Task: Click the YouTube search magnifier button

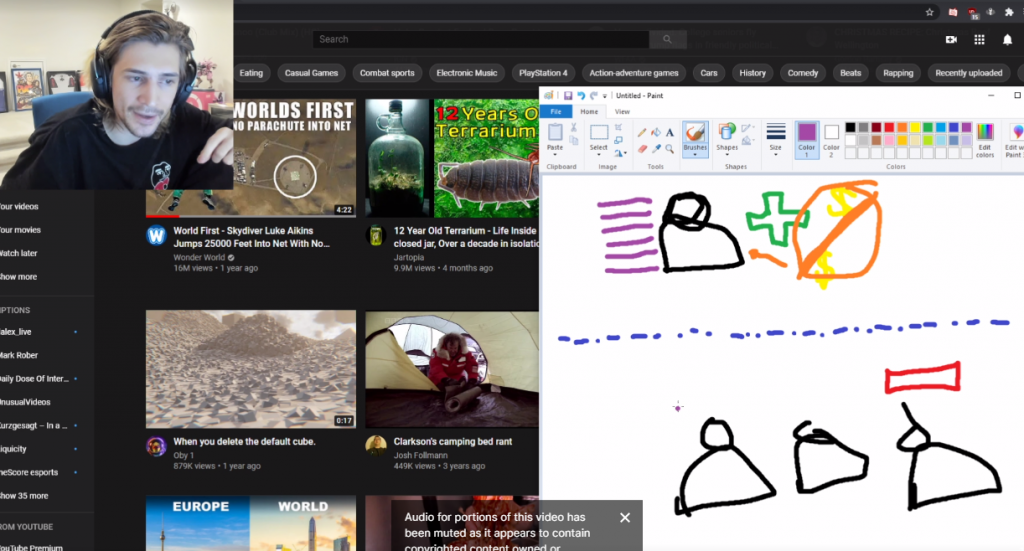Action: tap(667, 39)
